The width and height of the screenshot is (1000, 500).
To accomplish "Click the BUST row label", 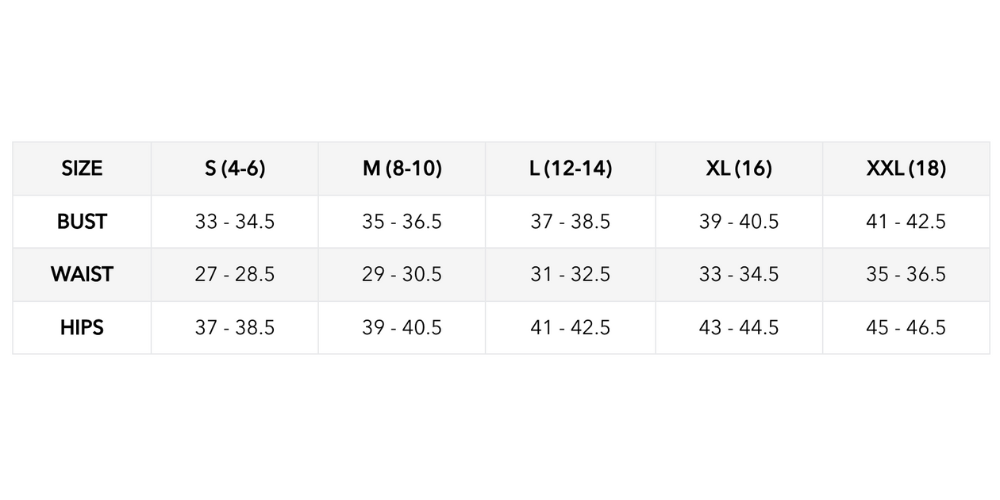I will click(x=82, y=222).
